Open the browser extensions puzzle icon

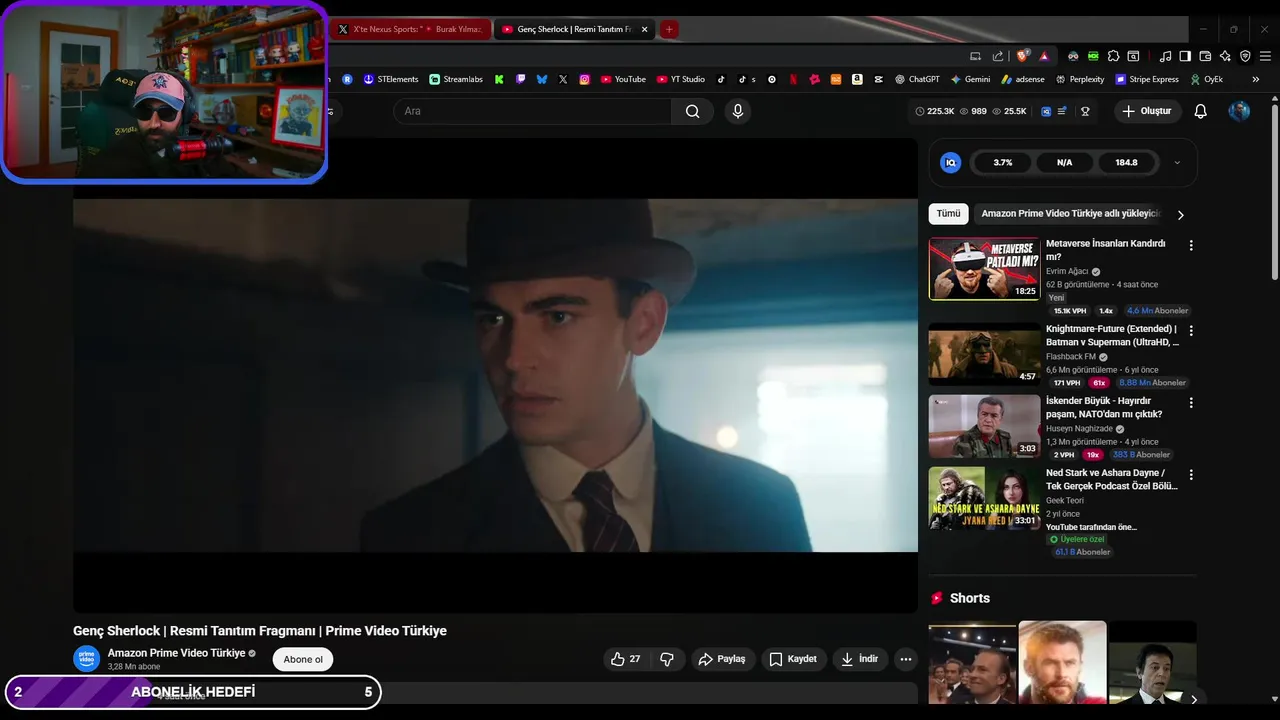click(1113, 57)
